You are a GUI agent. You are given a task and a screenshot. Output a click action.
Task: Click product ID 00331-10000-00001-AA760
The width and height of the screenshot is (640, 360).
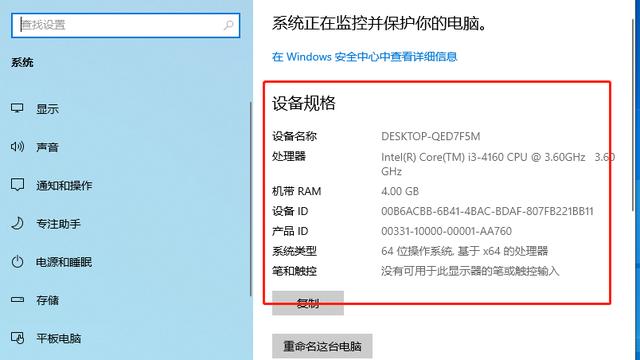pos(447,231)
